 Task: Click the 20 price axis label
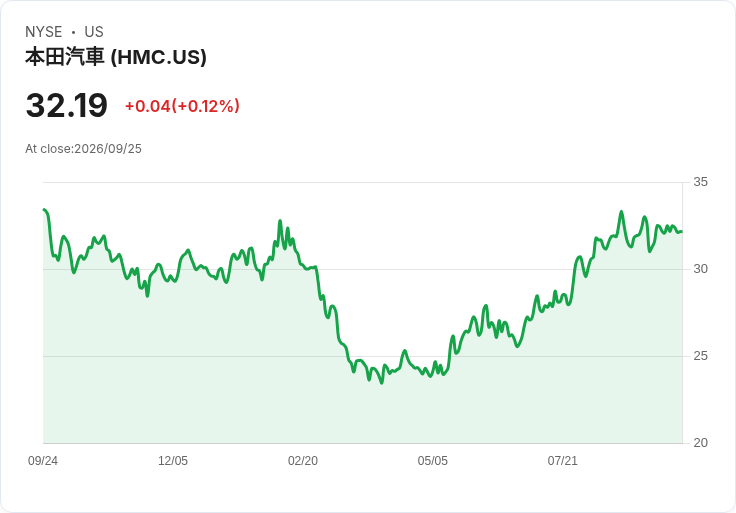700,443
